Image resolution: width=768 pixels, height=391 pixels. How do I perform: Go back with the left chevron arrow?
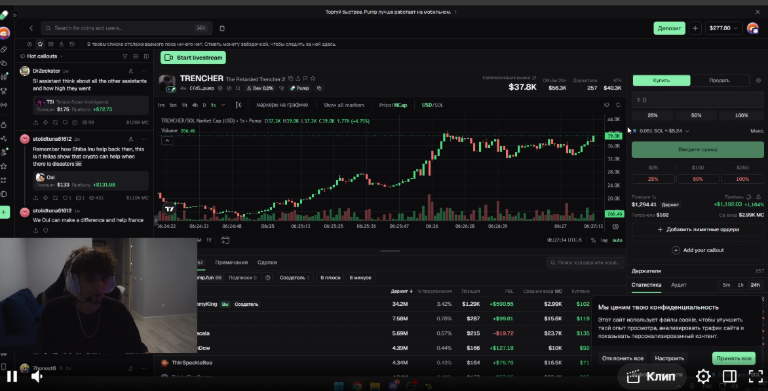click(31, 28)
